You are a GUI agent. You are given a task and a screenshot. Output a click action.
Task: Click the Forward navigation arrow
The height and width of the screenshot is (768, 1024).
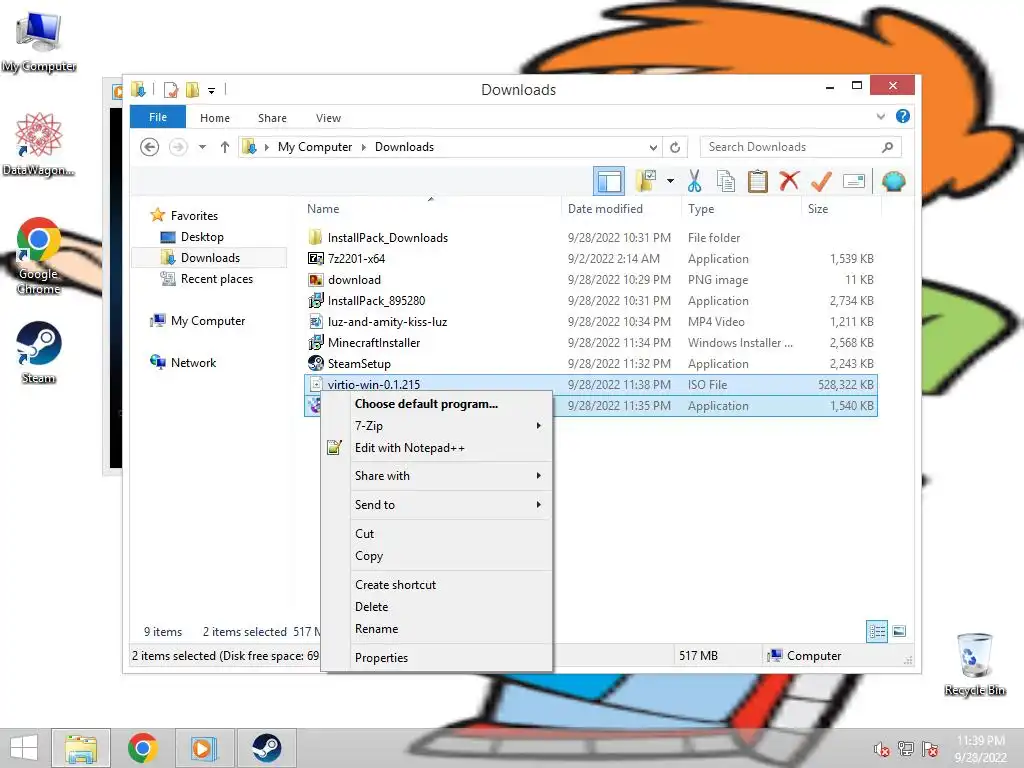[x=178, y=147]
